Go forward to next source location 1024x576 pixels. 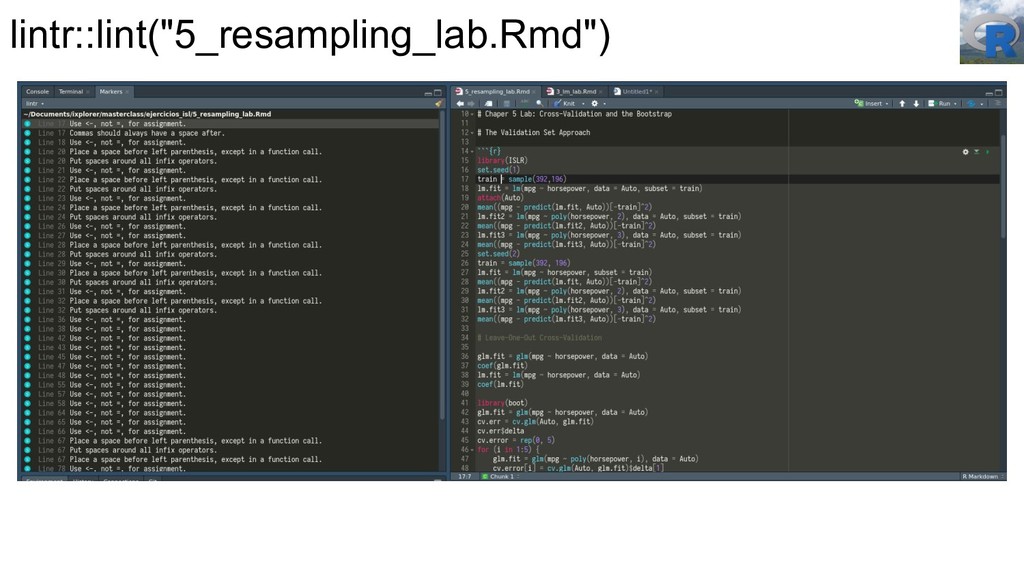tap(471, 103)
